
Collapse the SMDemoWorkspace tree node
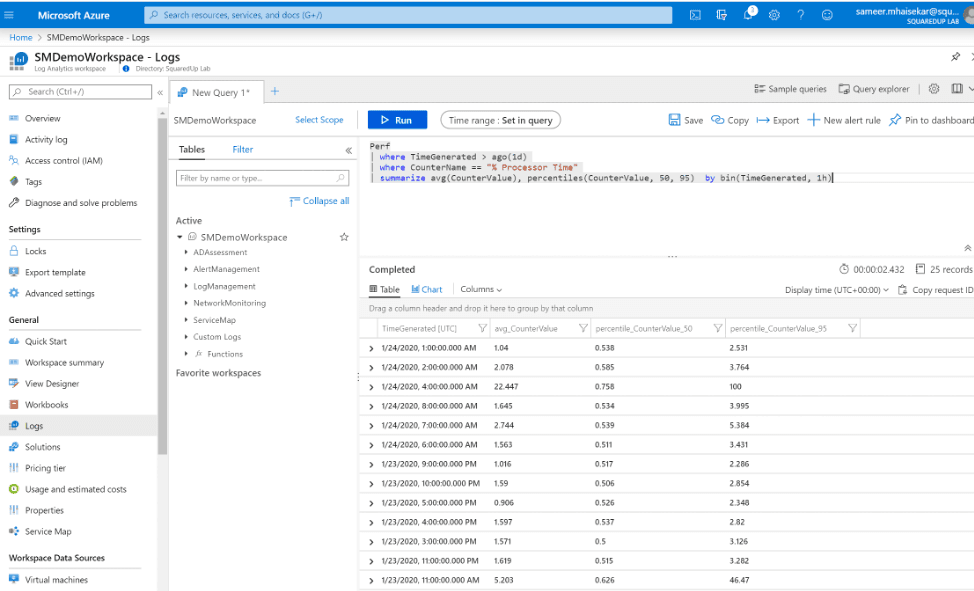pyautogui.click(x=180, y=237)
